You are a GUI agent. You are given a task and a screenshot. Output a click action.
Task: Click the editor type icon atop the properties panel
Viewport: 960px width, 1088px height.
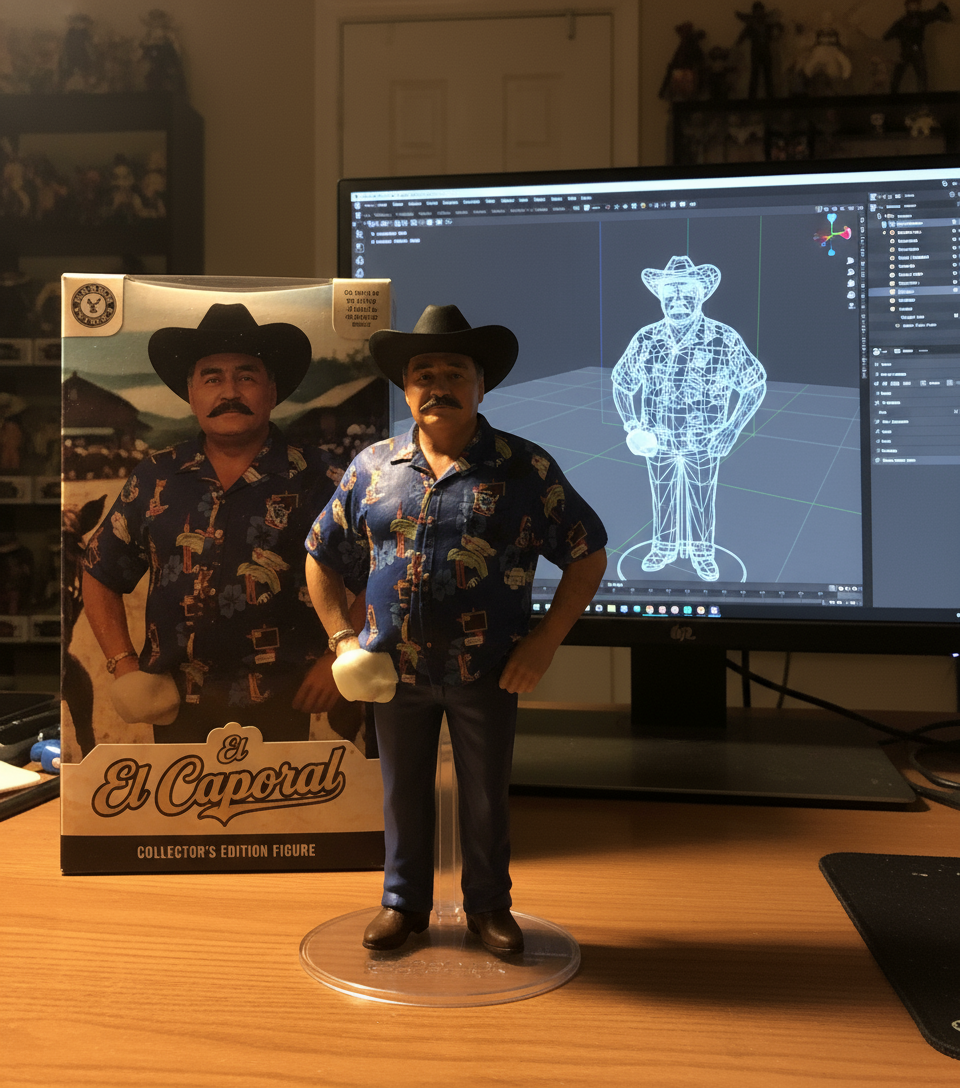coord(878,351)
